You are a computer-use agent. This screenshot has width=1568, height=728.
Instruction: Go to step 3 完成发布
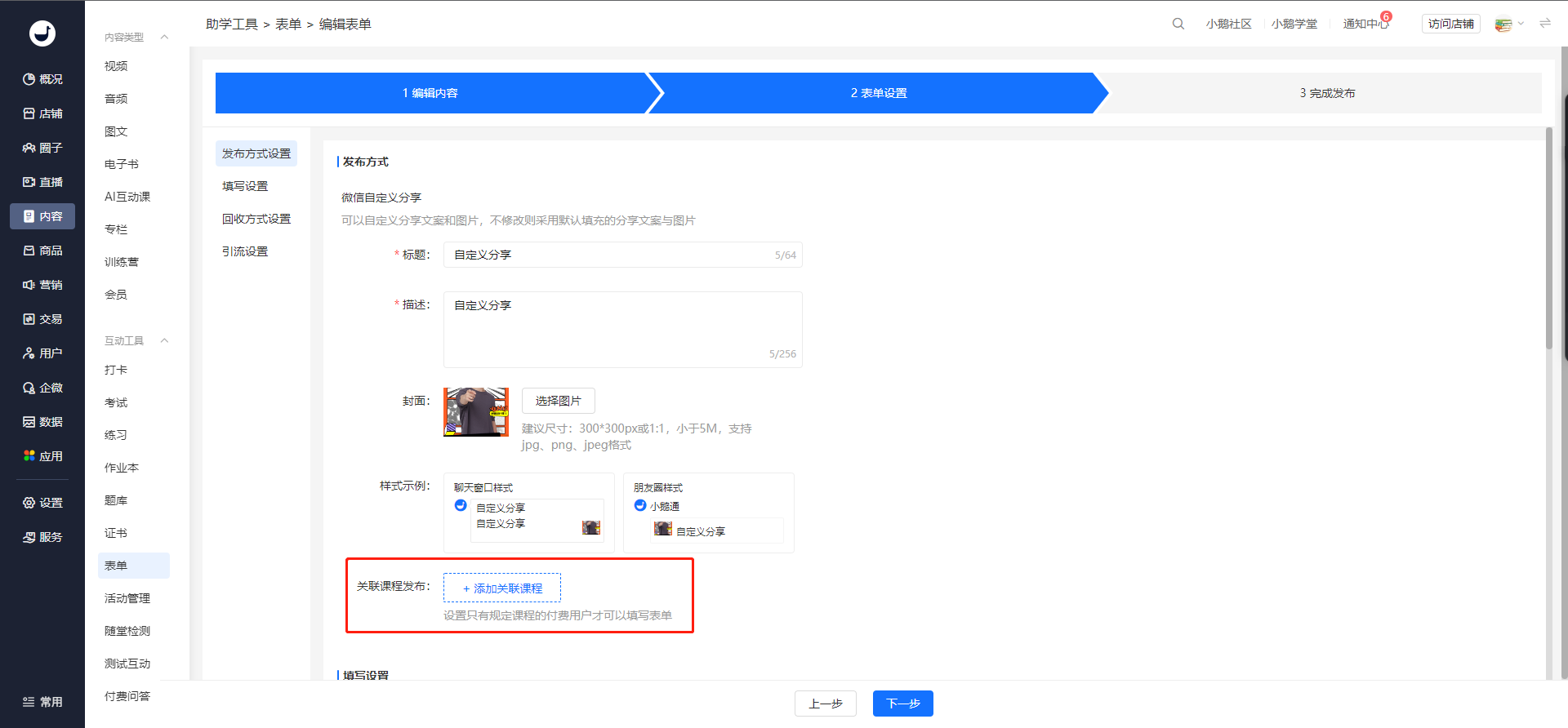pyautogui.click(x=1327, y=93)
